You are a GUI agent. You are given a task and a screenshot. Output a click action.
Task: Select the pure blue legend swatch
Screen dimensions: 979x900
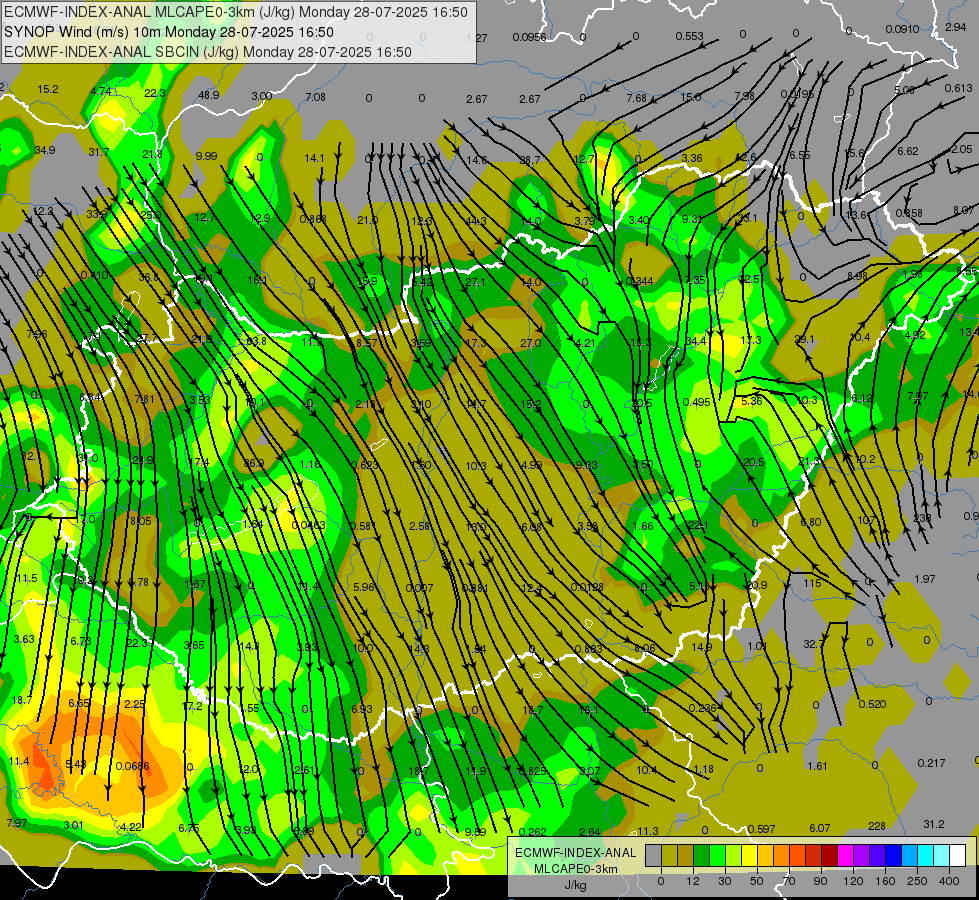coord(894,855)
